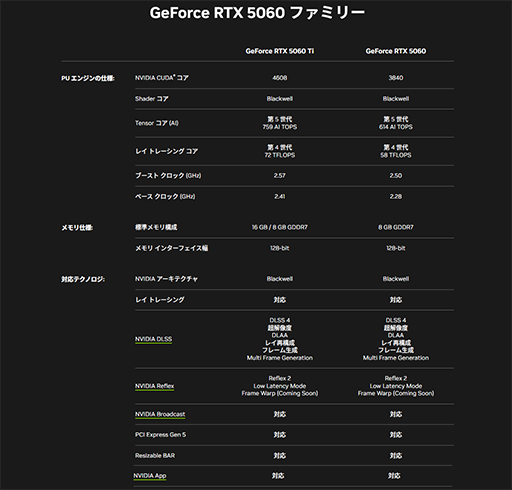Screen dimensions: 512x490
Task: Click 対応 in NVIDIA App row for RTX 5060 Ti
Action: tap(278, 476)
